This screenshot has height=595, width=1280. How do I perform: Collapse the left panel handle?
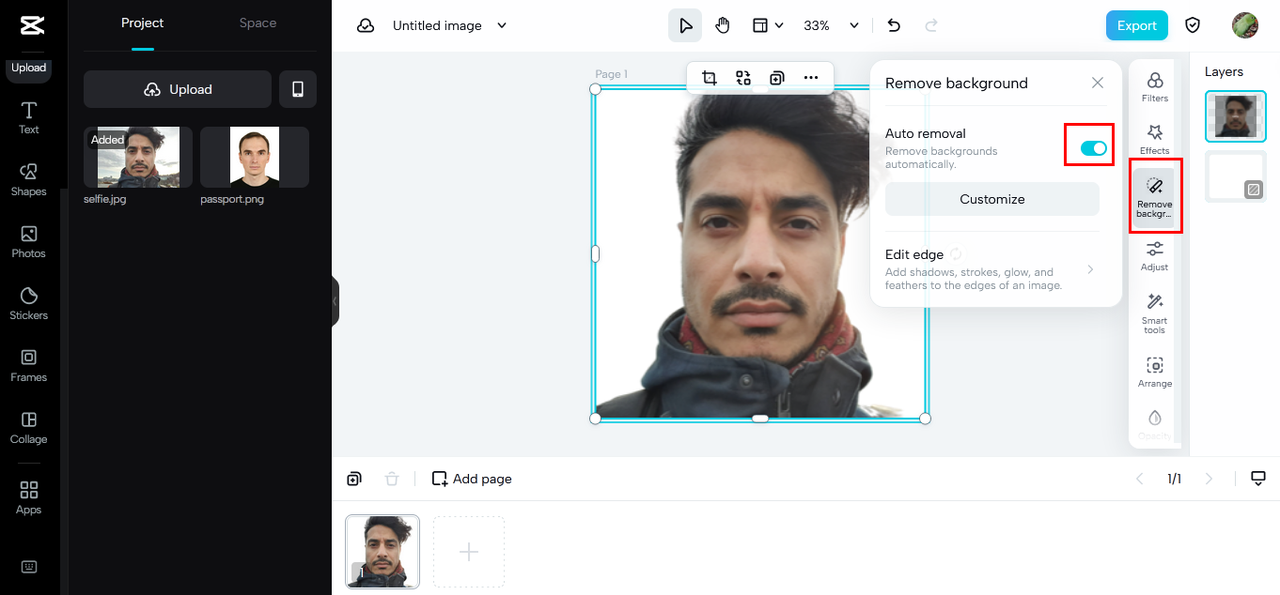point(335,301)
